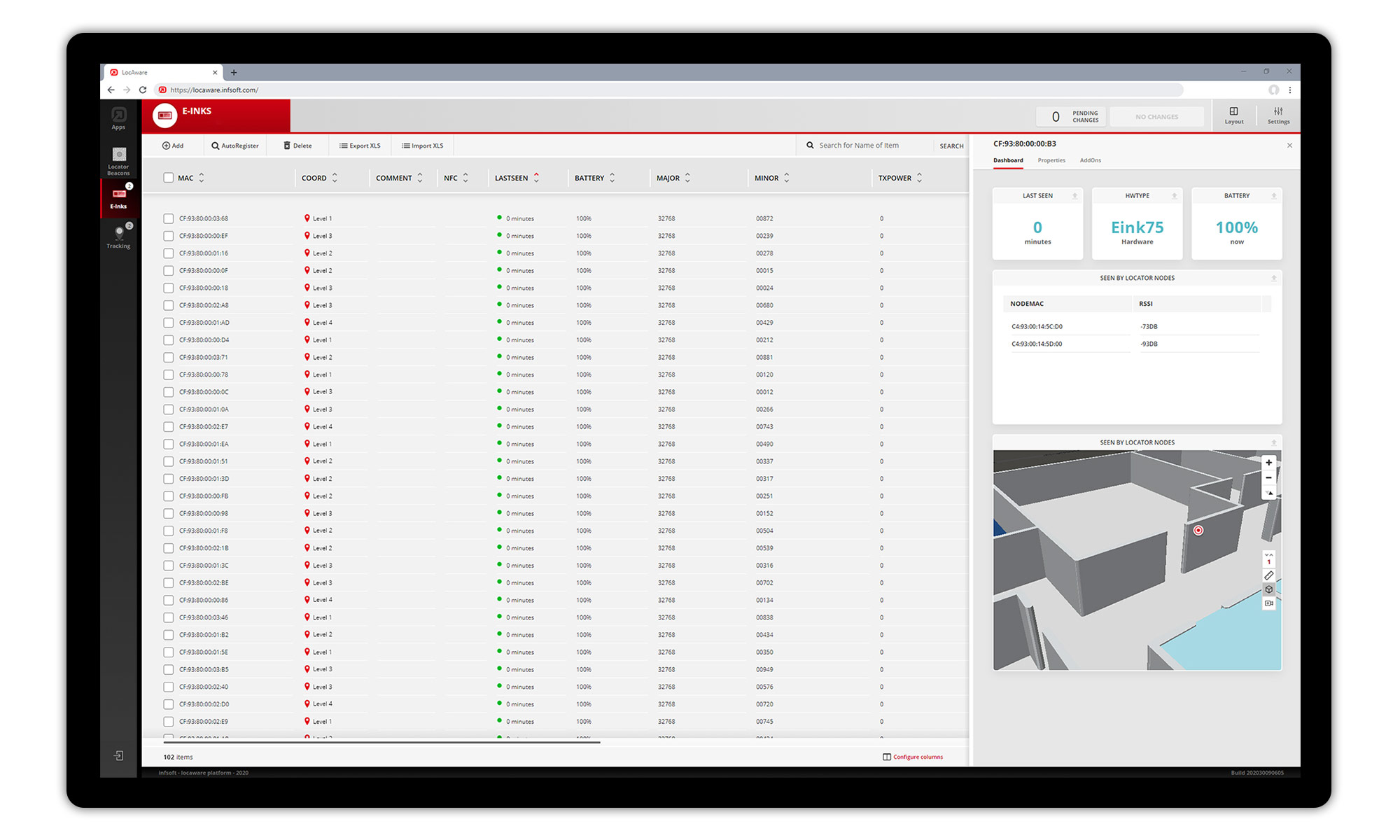Screen dimensions: 1400x840
Task: Export the list as XLS
Action: point(360,145)
